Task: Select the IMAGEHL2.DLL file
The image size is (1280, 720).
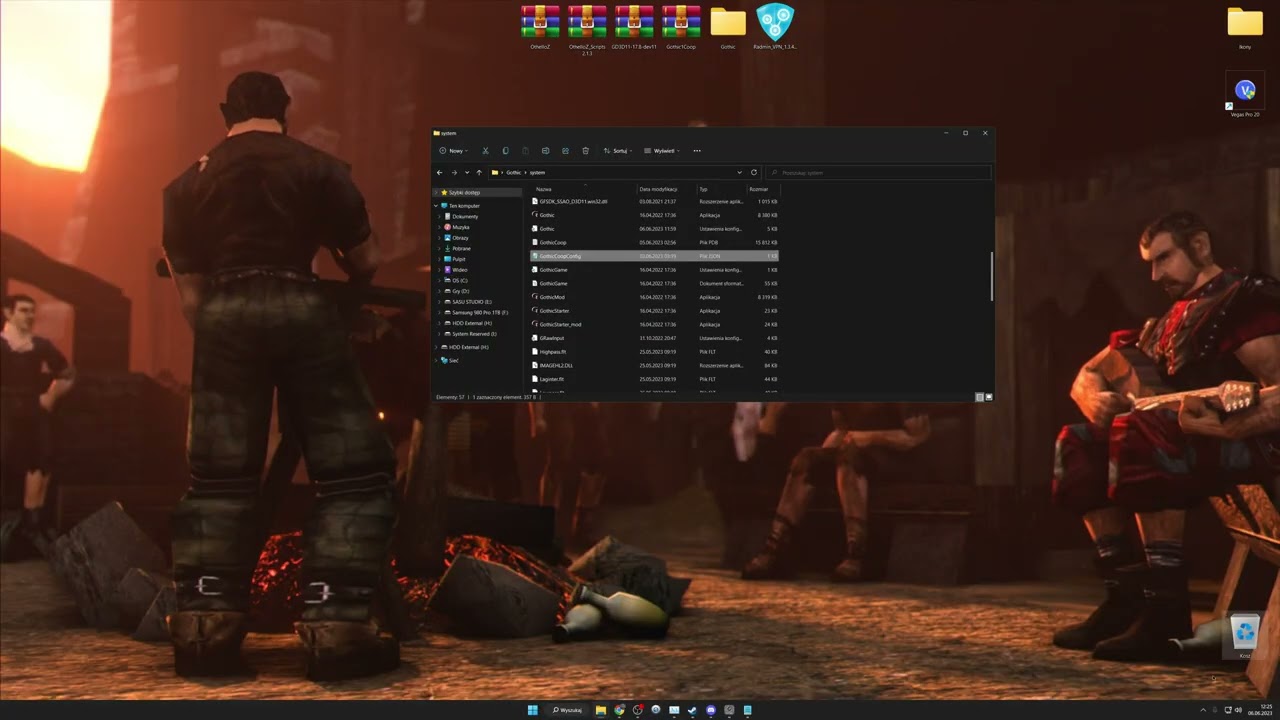Action: pyautogui.click(x=654, y=365)
